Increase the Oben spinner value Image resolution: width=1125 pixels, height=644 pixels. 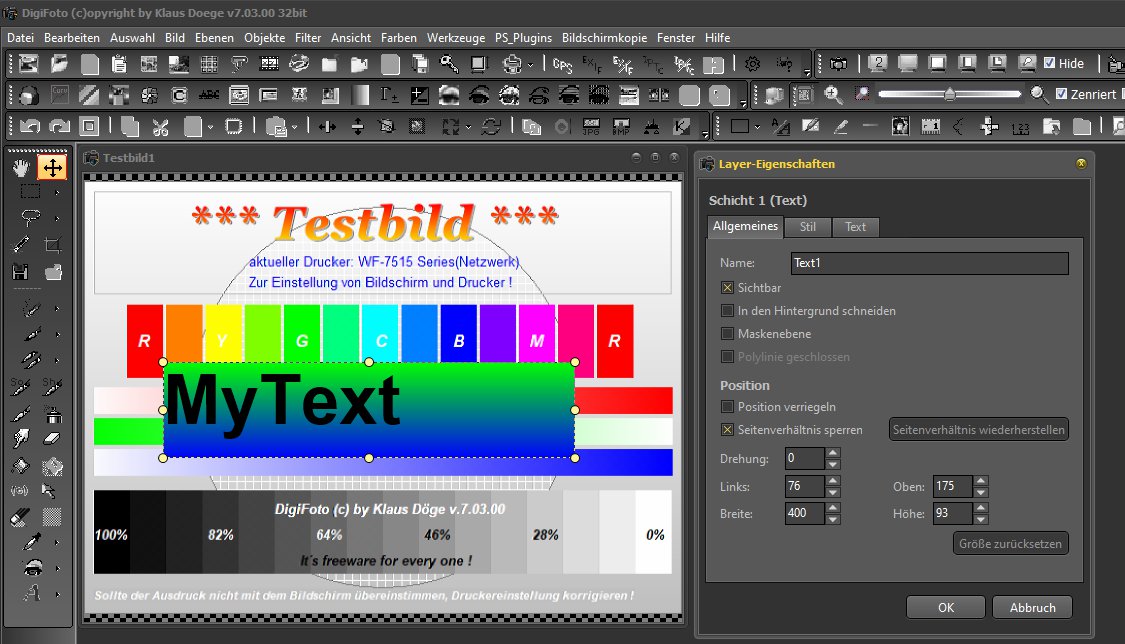(981, 480)
